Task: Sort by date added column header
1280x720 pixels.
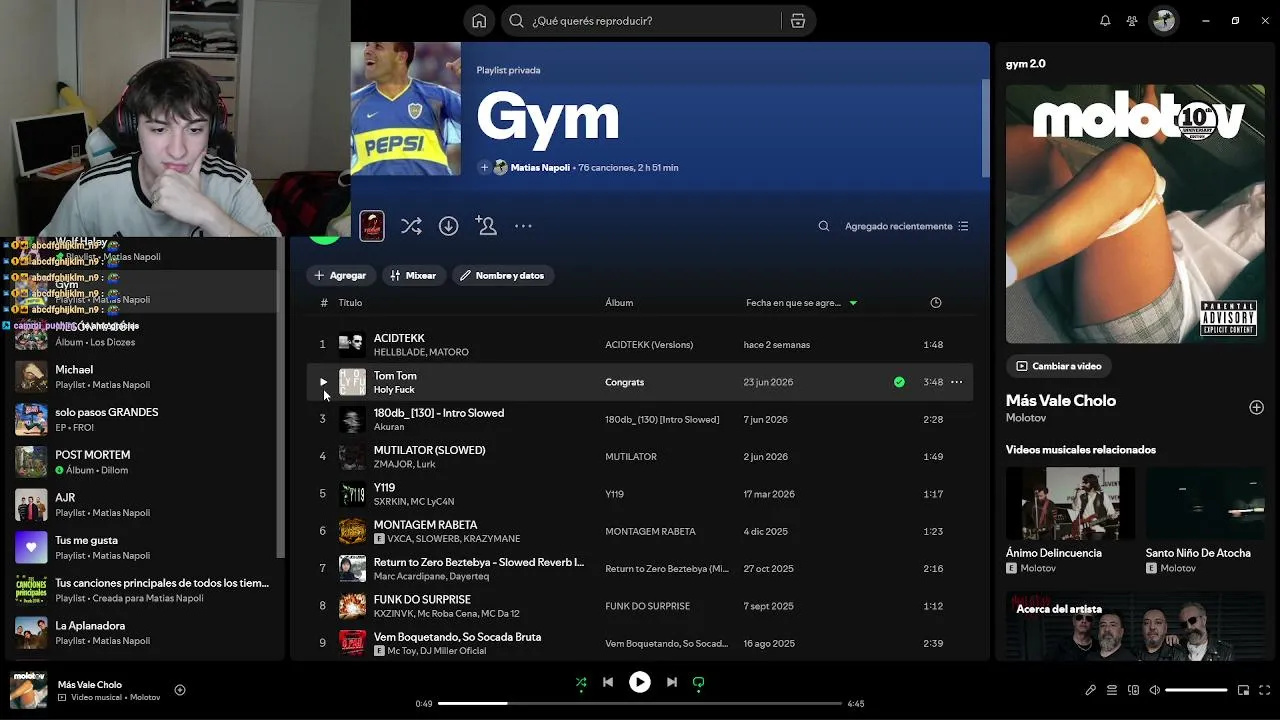Action: coord(801,303)
